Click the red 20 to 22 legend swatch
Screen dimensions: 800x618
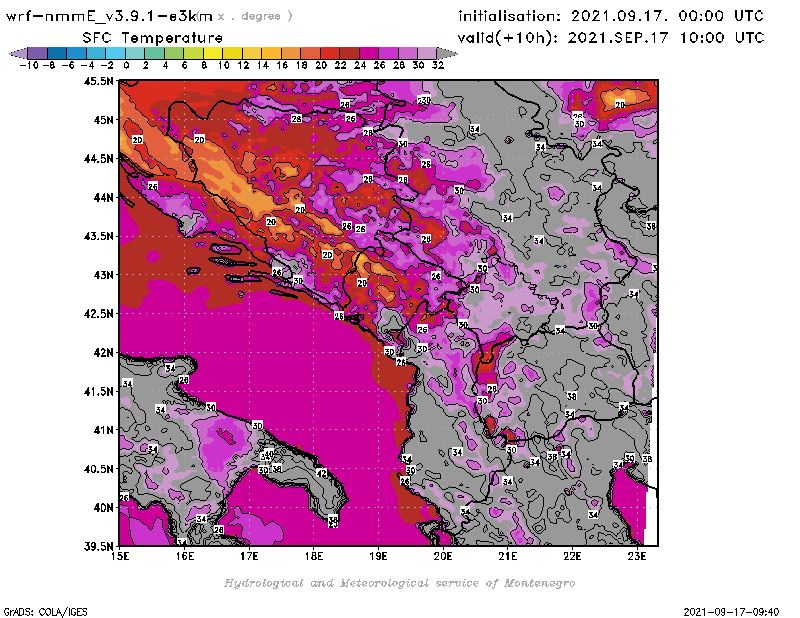tap(330, 54)
